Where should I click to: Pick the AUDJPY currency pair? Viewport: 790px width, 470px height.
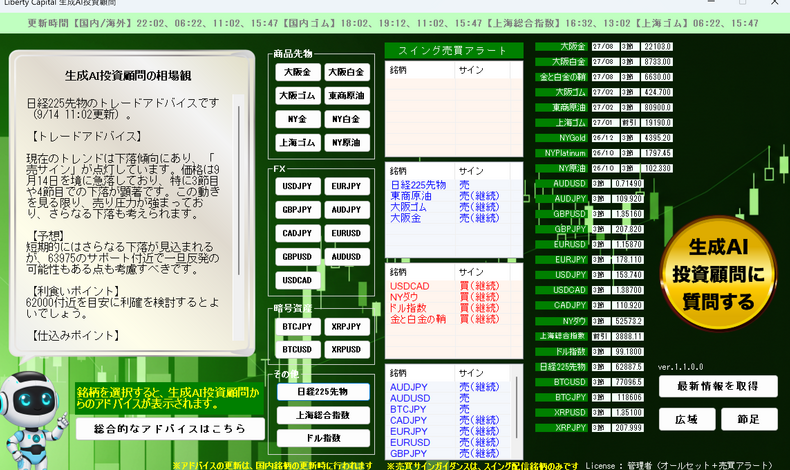(x=347, y=210)
